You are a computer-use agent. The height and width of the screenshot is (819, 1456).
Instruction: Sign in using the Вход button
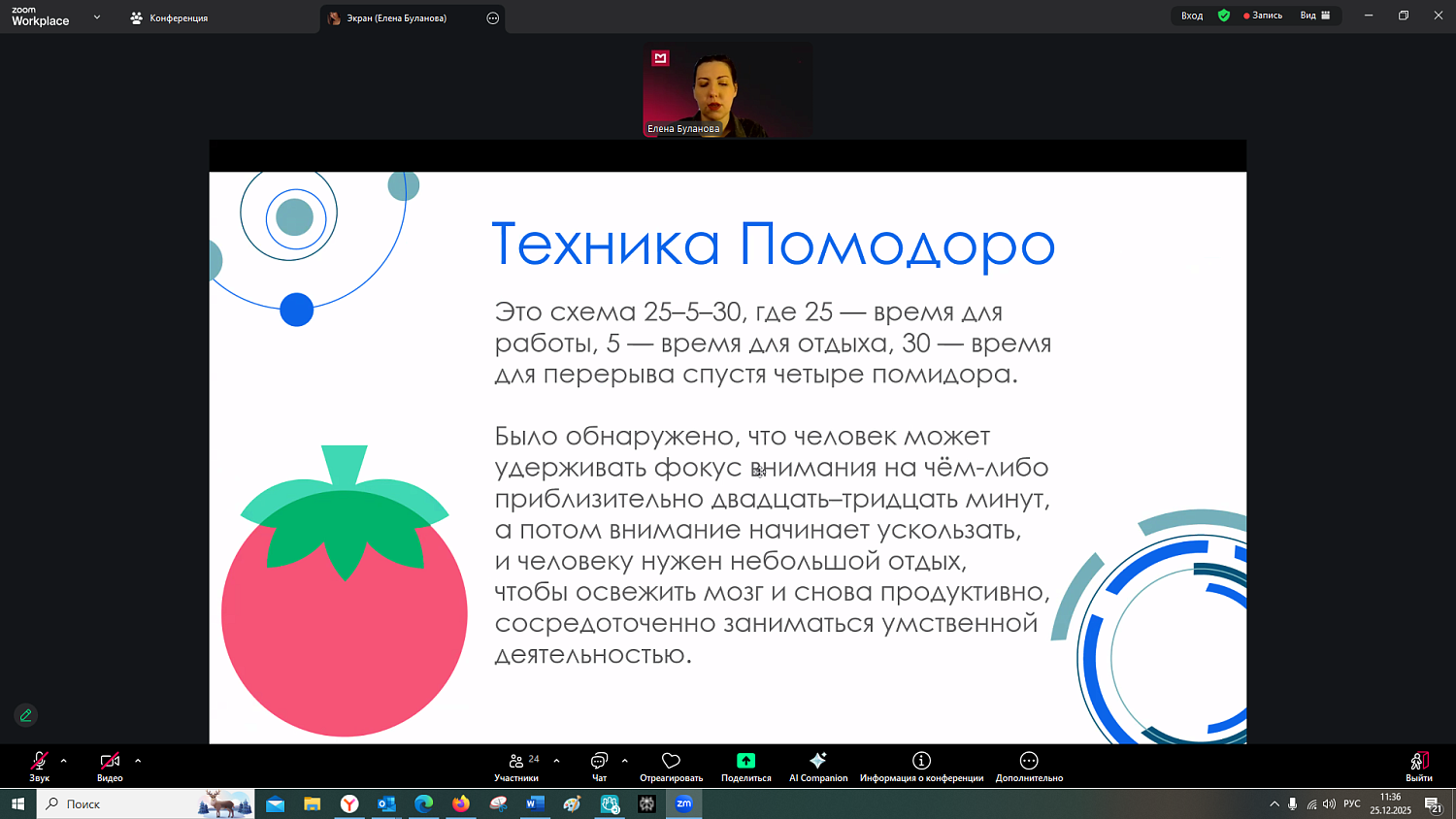tap(1191, 16)
